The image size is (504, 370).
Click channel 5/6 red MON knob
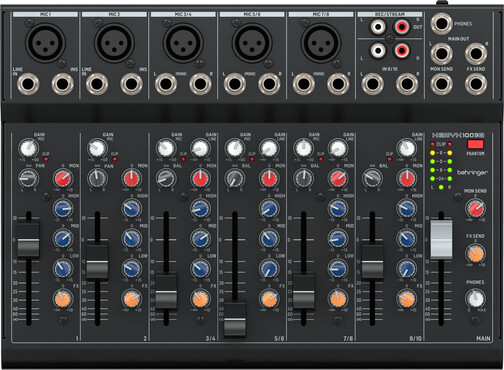[x=269, y=179]
